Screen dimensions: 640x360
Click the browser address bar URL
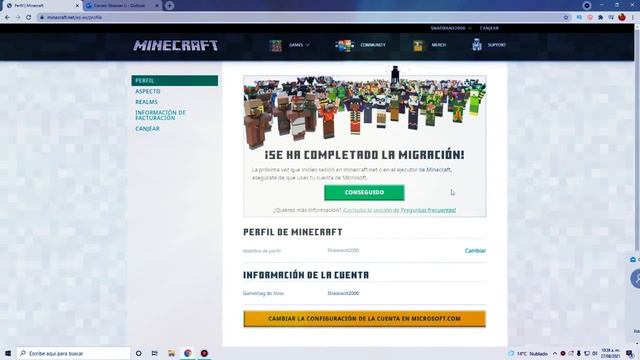click(x=74, y=17)
